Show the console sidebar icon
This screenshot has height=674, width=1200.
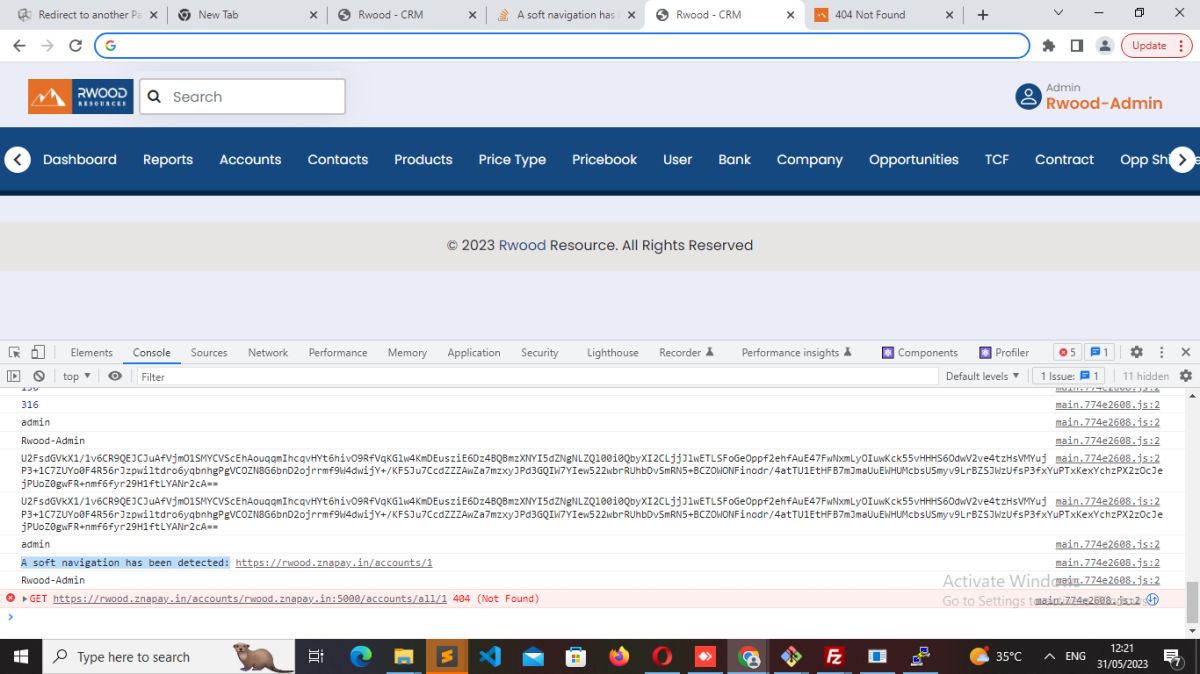pos(14,376)
